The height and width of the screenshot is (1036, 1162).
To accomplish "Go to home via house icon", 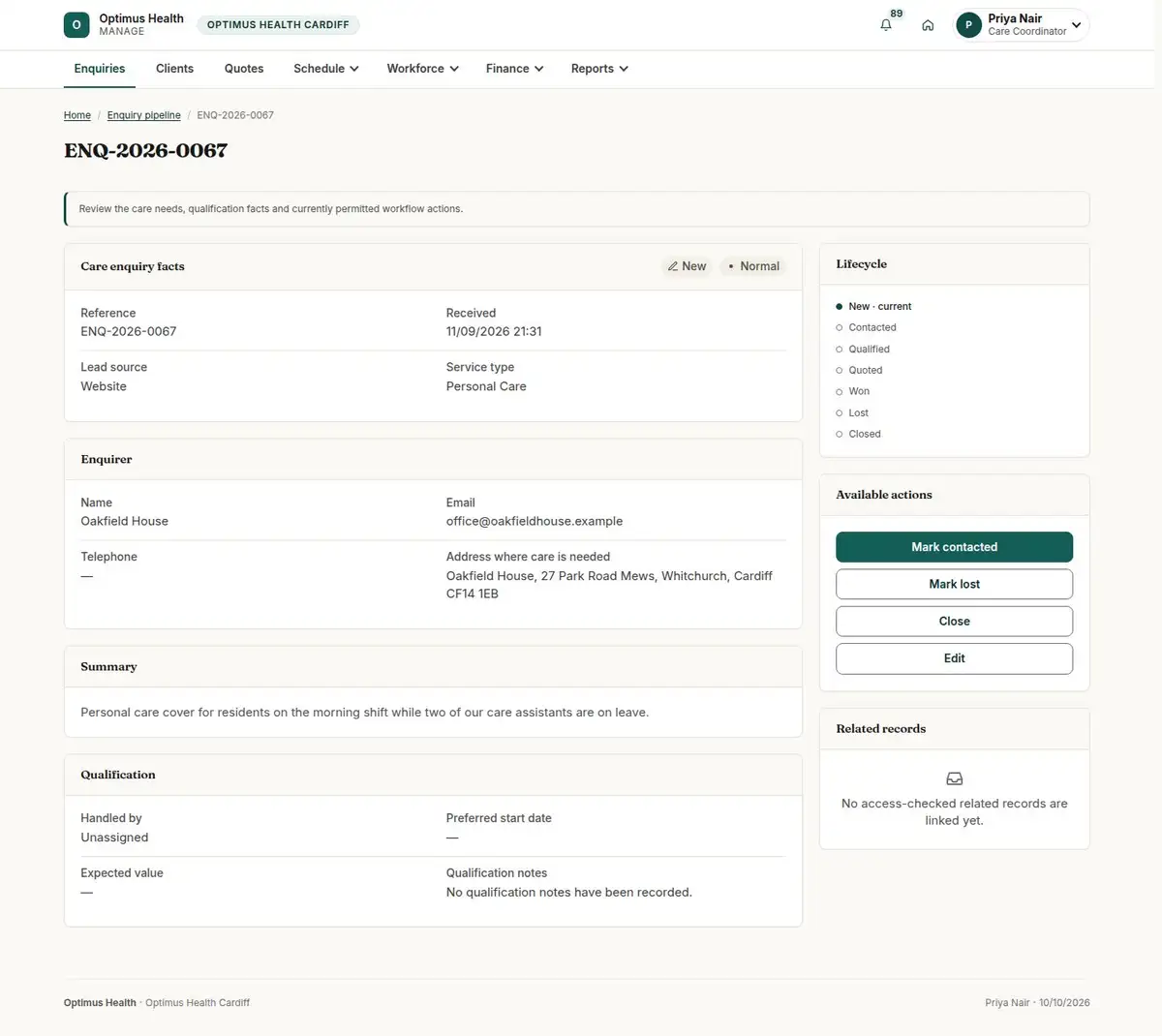I will coord(928,25).
